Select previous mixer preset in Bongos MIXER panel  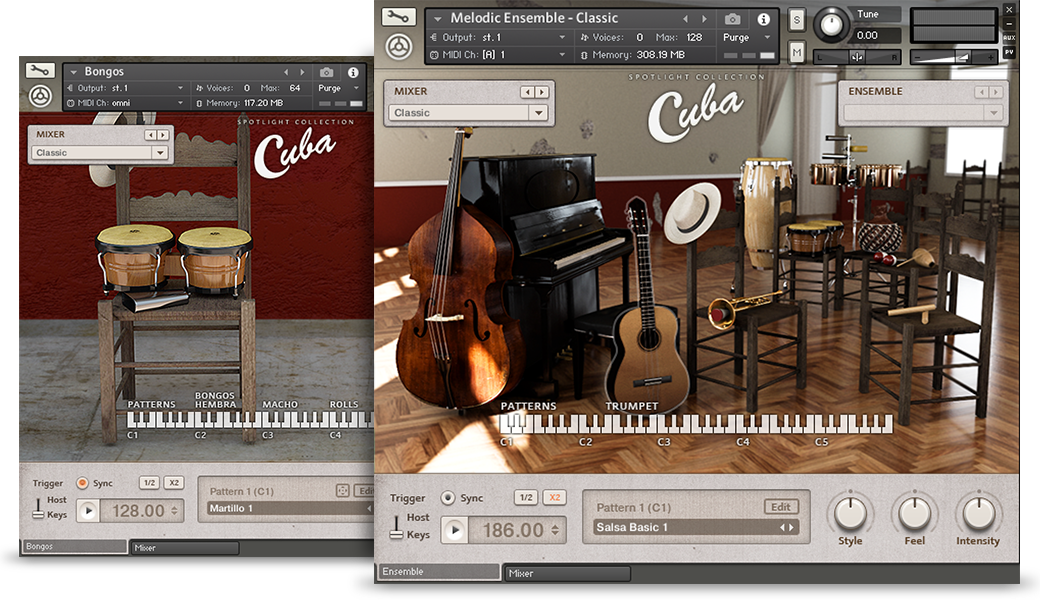pyautogui.click(x=151, y=135)
